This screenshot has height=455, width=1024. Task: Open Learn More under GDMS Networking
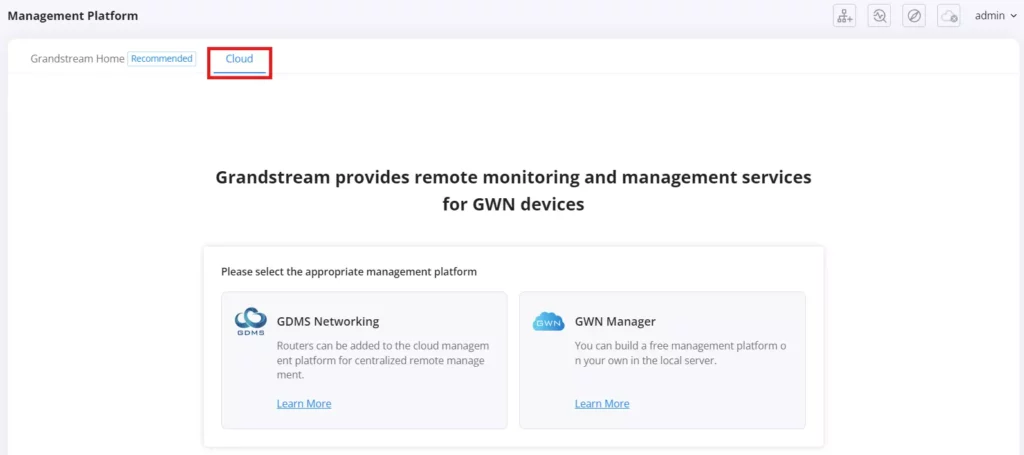[304, 403]
